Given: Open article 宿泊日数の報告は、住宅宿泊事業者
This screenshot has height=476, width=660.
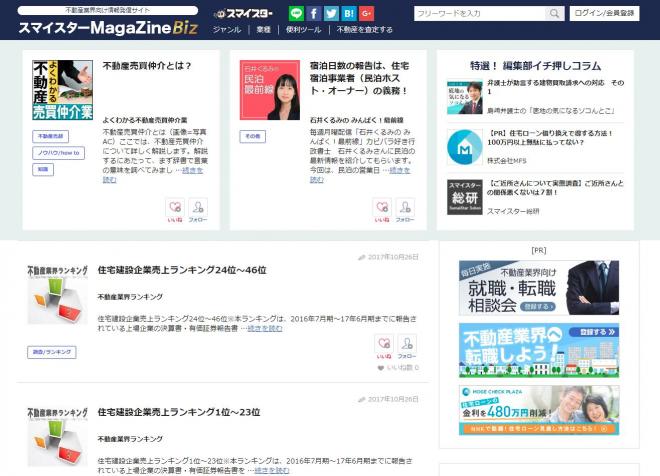Looking at the screenshot, I should click(359, 78).
